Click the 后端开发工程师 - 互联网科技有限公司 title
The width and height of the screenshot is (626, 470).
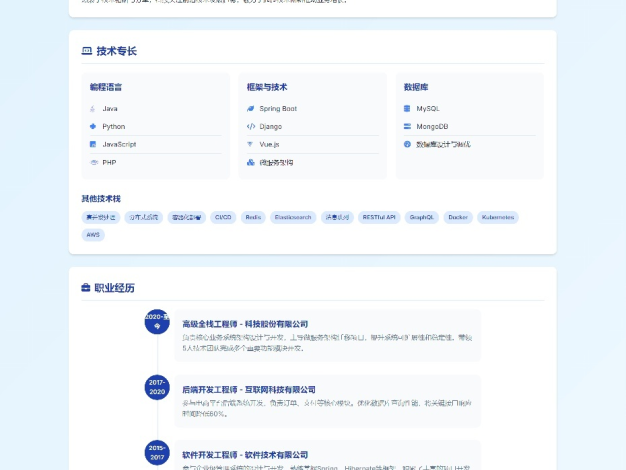click(x=249, y=389)
